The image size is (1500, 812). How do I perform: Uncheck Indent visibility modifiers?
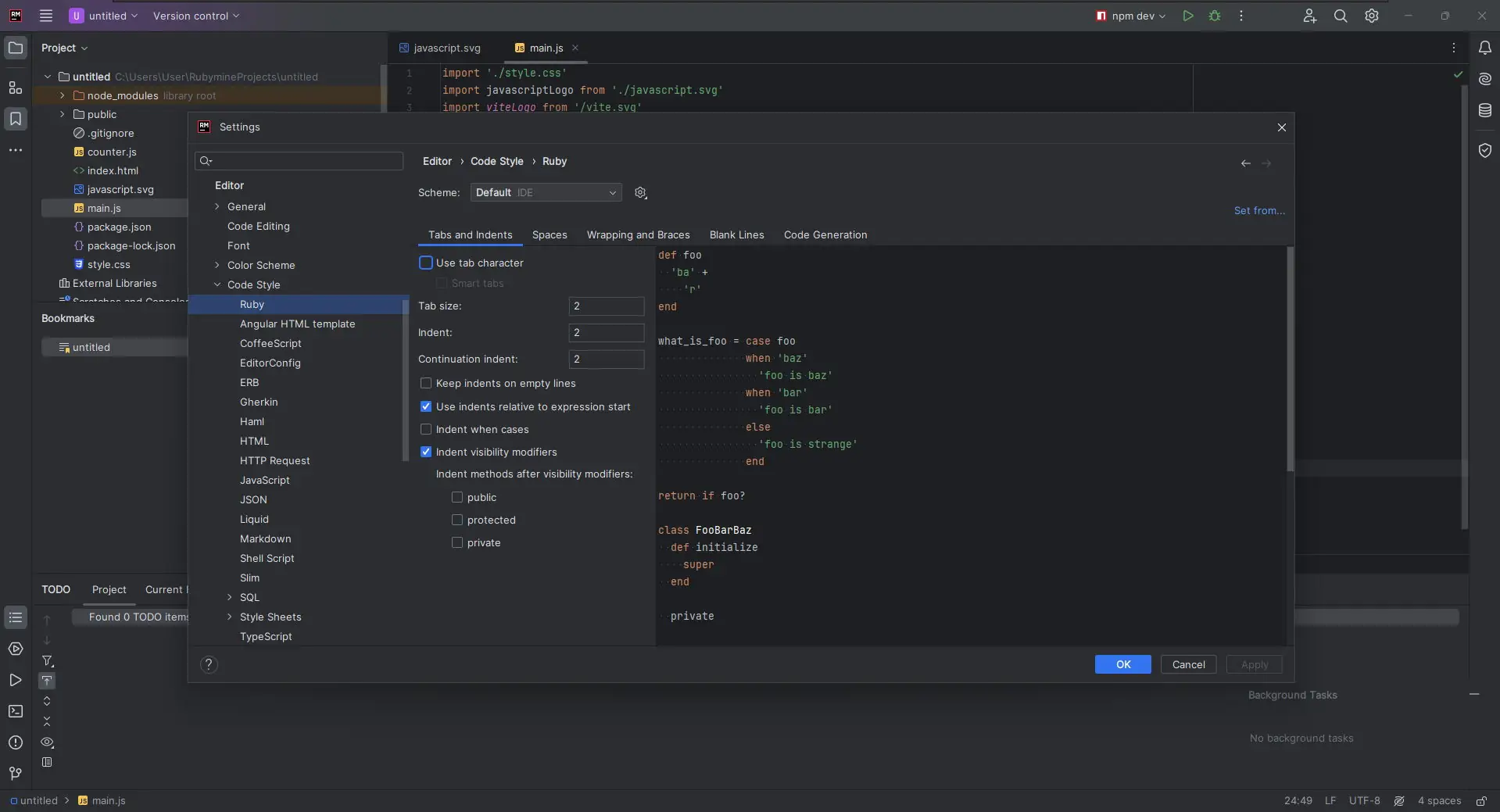pos(426,452)
